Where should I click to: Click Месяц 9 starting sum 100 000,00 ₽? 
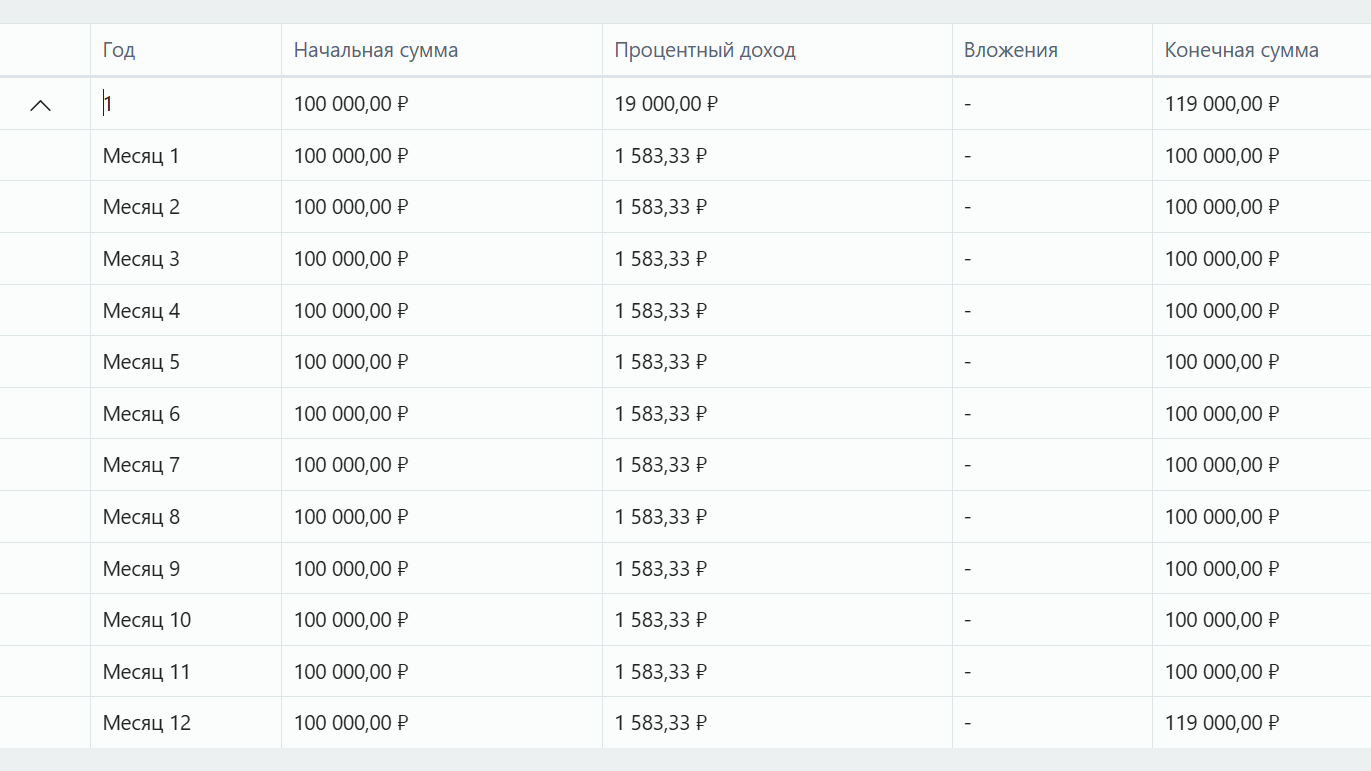coord(351,569)
